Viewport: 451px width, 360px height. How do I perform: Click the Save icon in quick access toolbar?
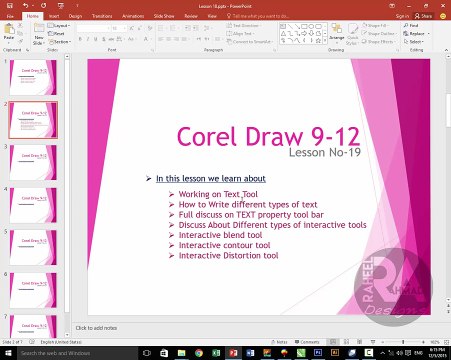tap(10, 6)
